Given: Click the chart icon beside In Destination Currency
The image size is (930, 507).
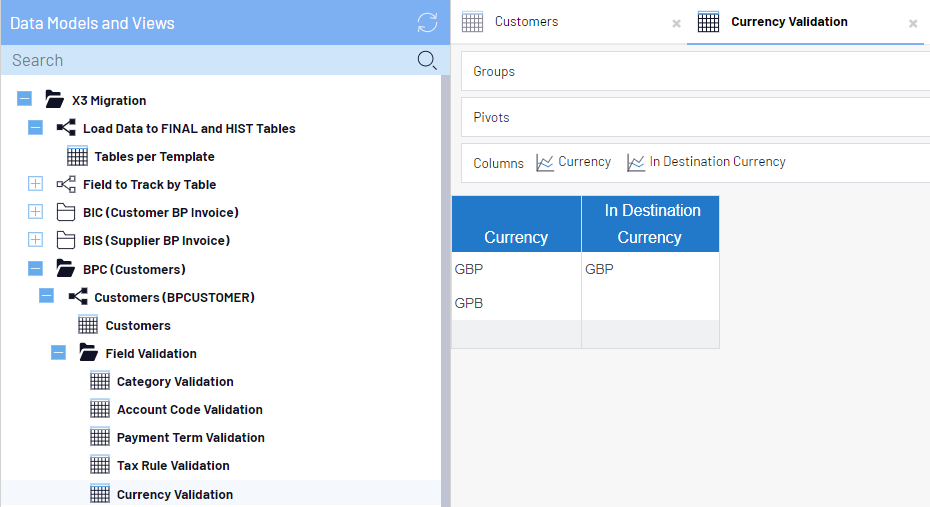Looking at the screenshot, I should [636, 162].
